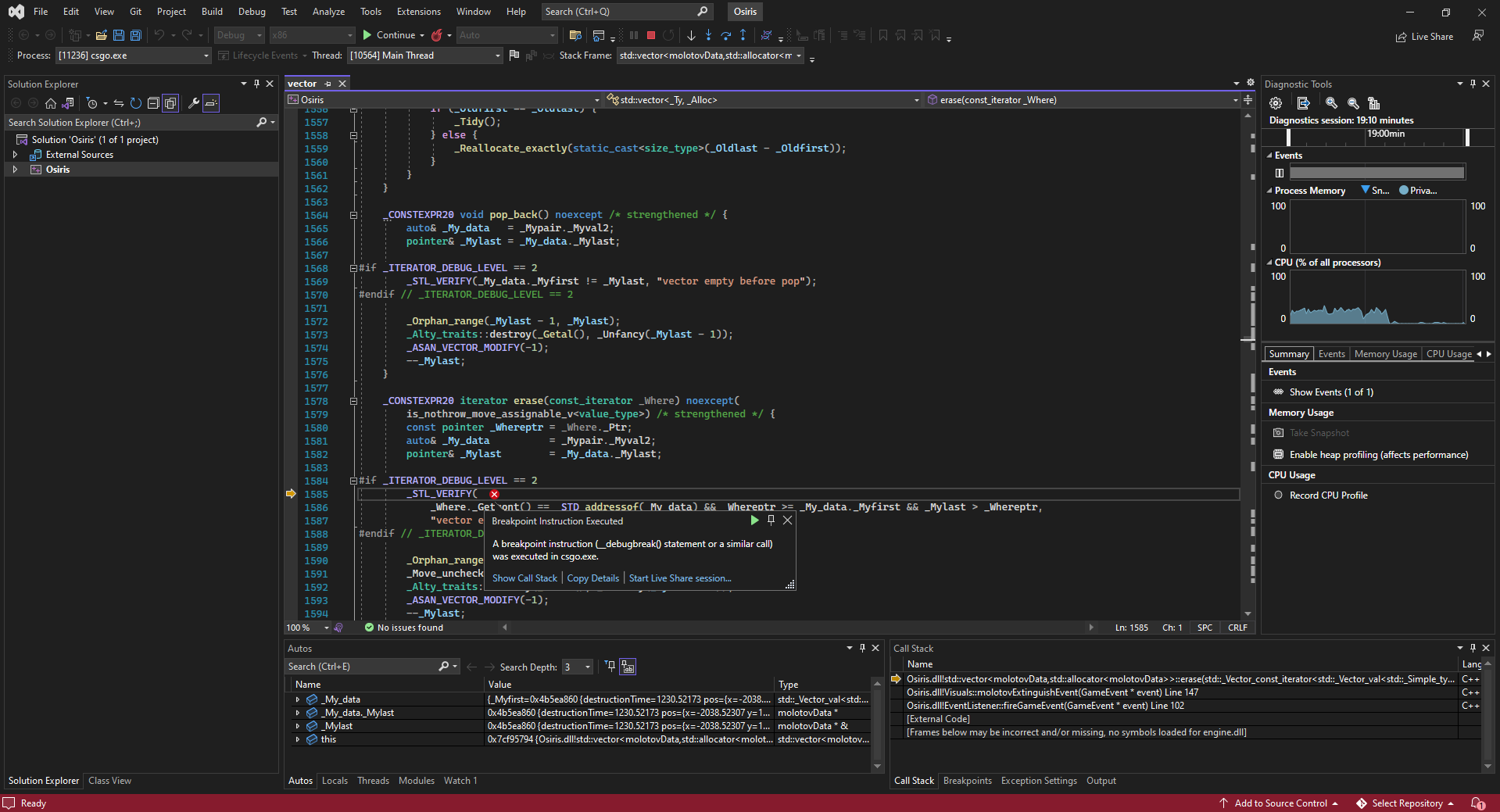
Task: Open the Debug menu
Action: click(x=252, y=12)
